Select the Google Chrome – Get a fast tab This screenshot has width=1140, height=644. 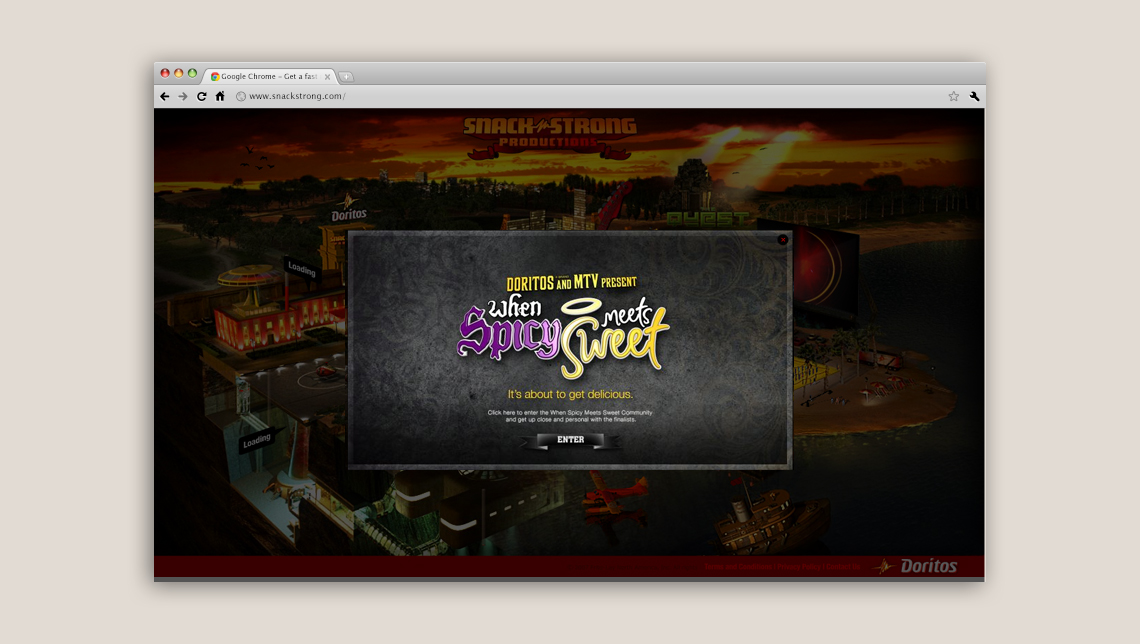click(x=268, y=76)
